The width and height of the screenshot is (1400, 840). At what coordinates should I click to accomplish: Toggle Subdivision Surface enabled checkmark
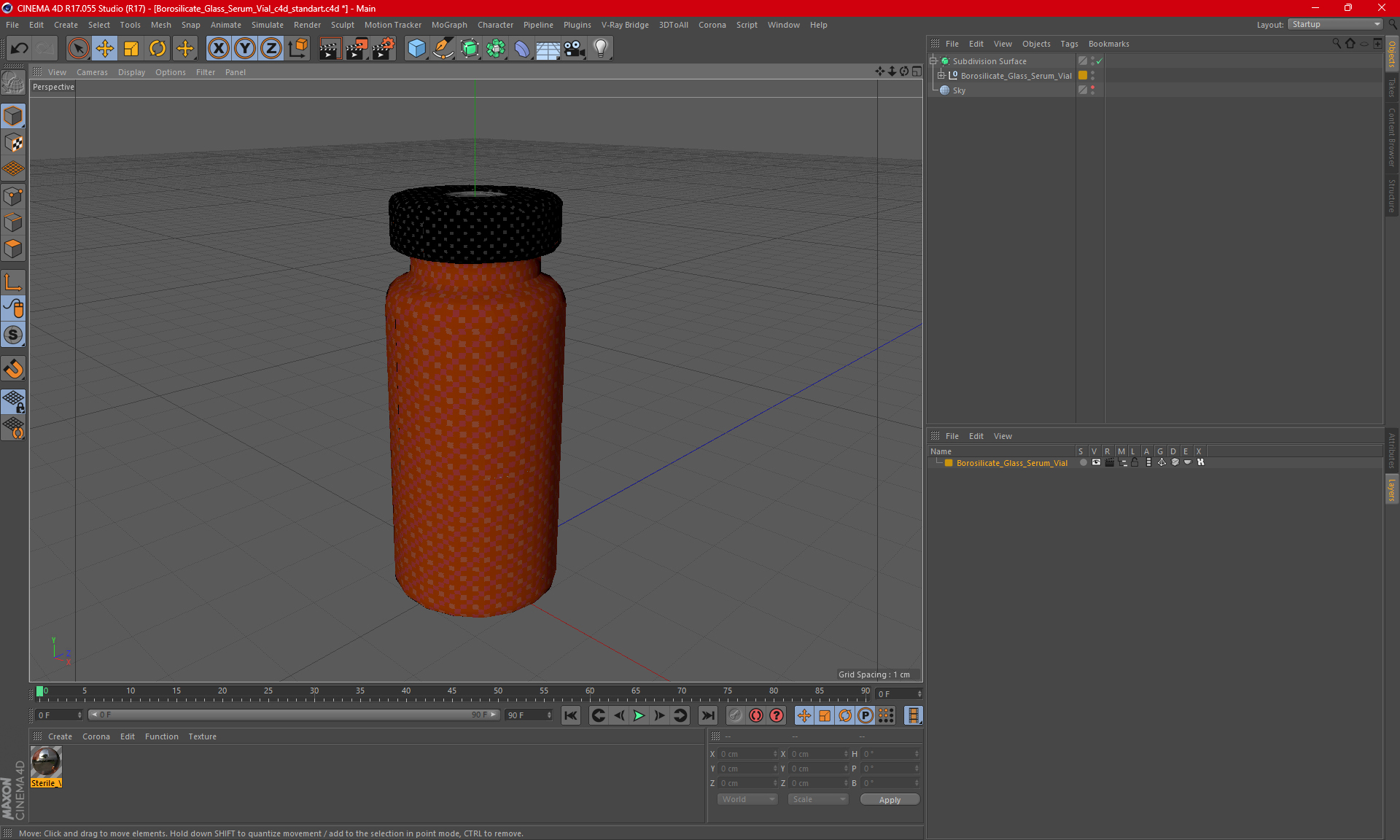tap(1099, 61)
